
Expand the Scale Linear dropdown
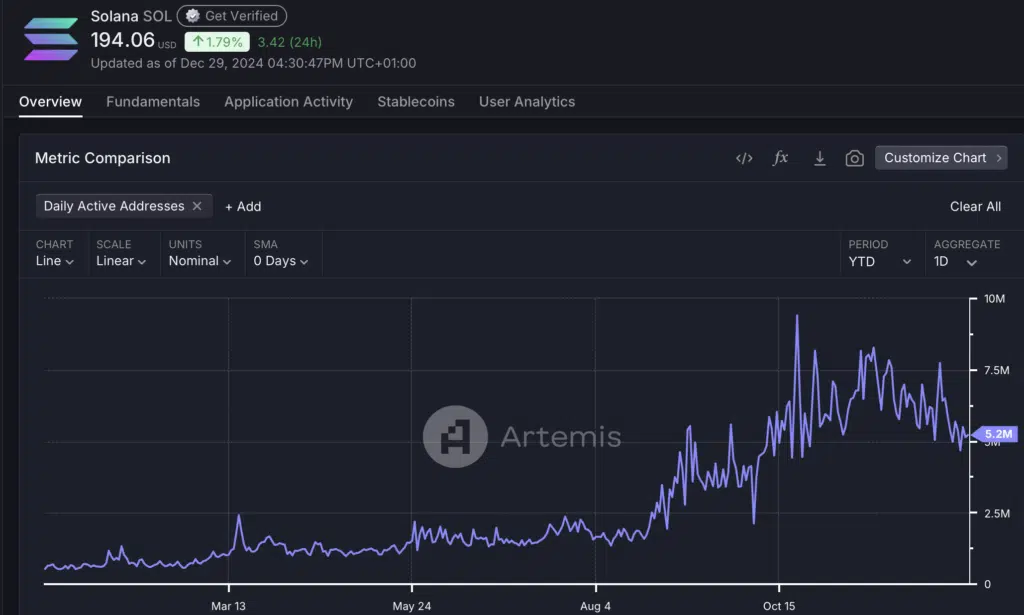coord(121,261)
